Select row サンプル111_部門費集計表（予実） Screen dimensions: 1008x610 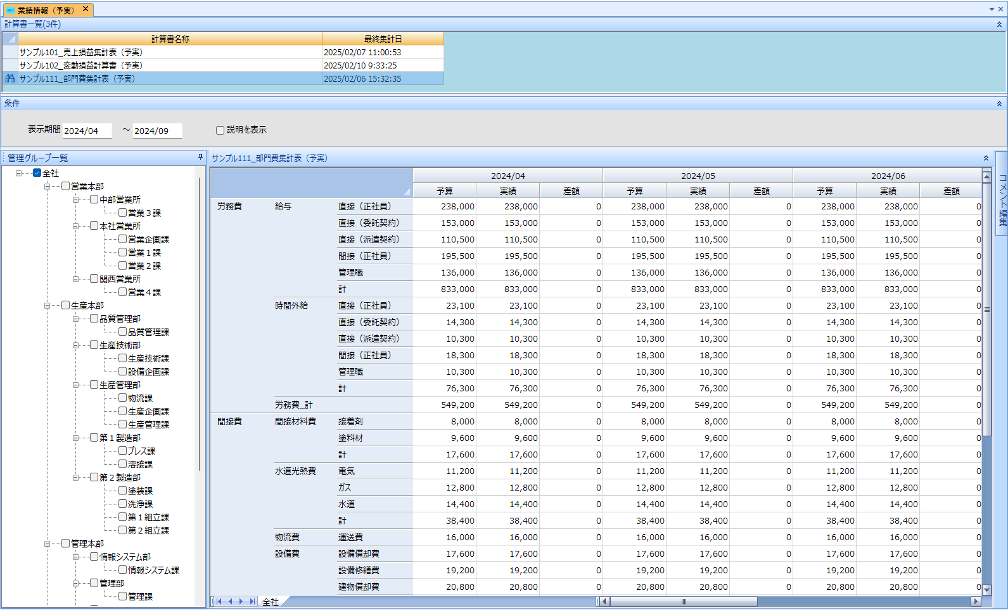coord(223,78)
